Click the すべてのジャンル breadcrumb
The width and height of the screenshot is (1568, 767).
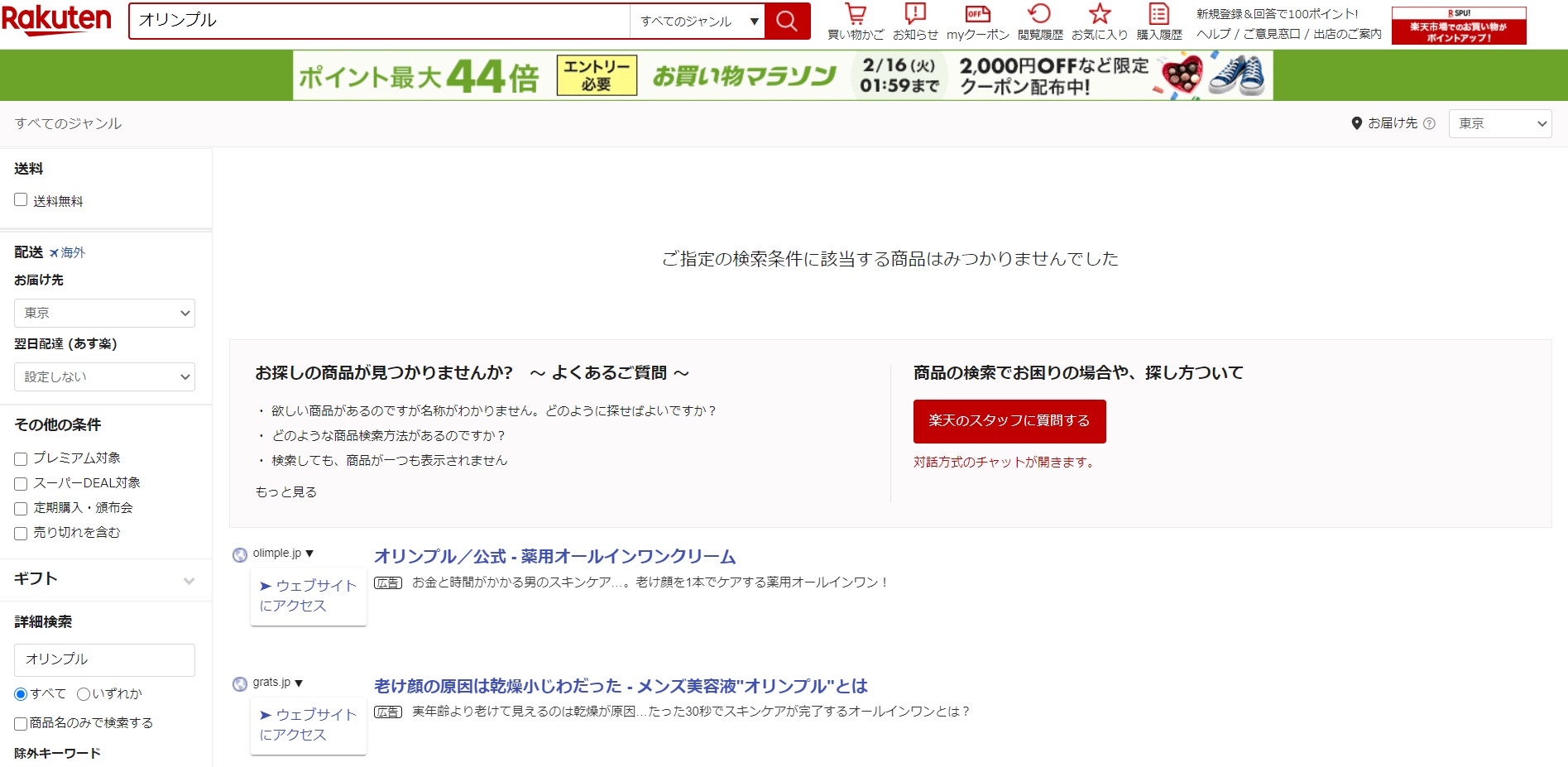[68, 123]
